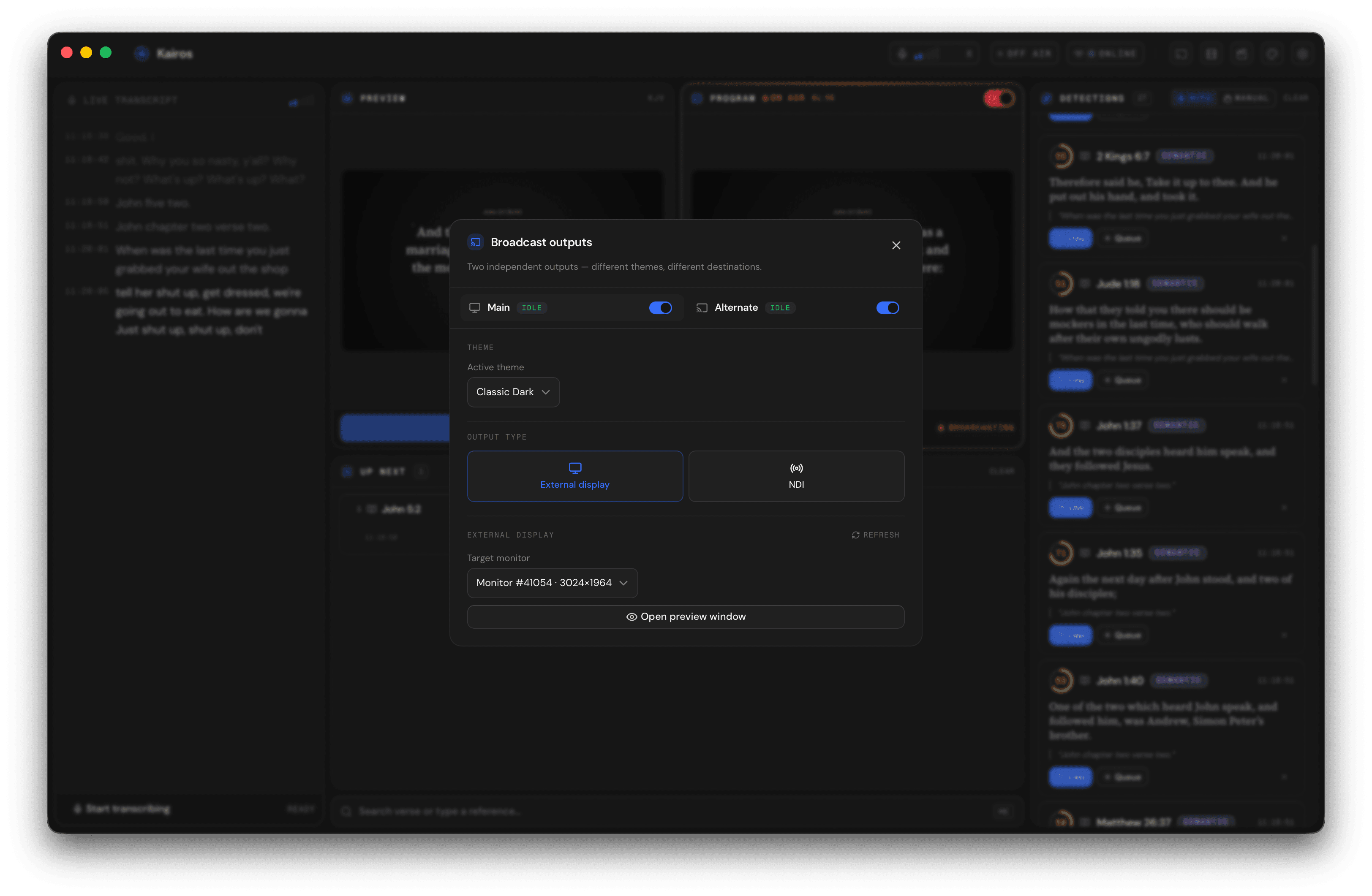Click CLEAR in the Up Next panel
The height and width of the screenshot is (896, 1372).
click(1001, 471)
